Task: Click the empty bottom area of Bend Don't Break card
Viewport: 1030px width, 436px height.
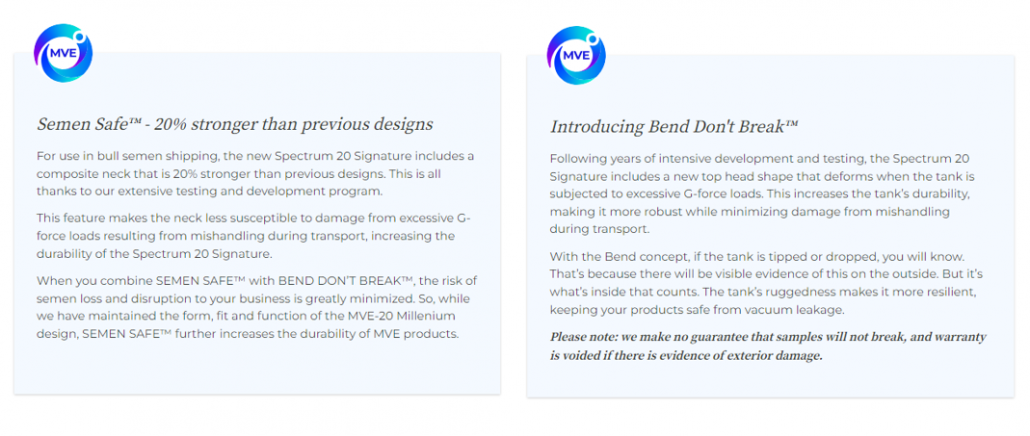Action: tap(770, 382)
